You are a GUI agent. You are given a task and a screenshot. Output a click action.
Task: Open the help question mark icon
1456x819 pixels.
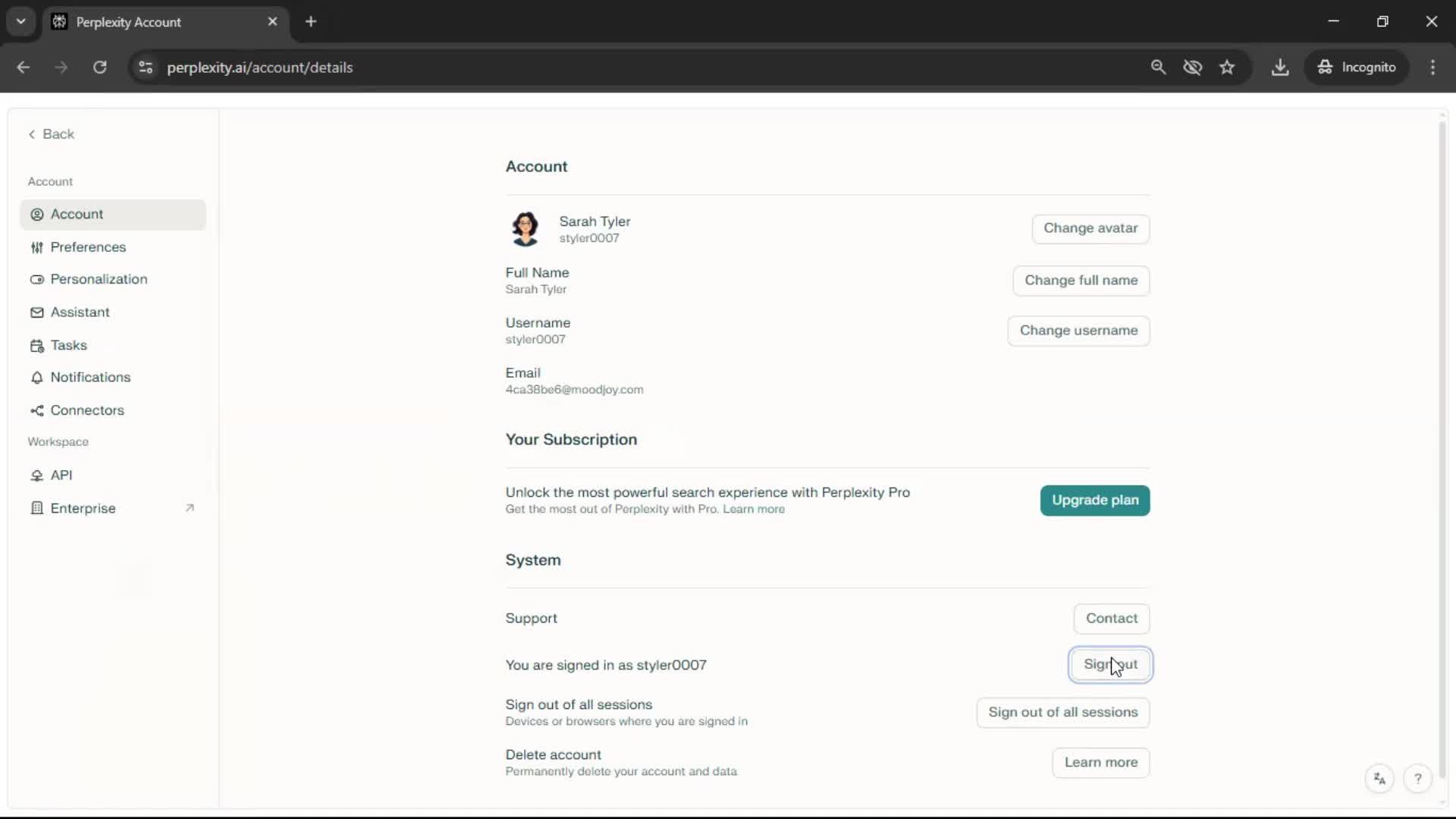coord(1417,779)
